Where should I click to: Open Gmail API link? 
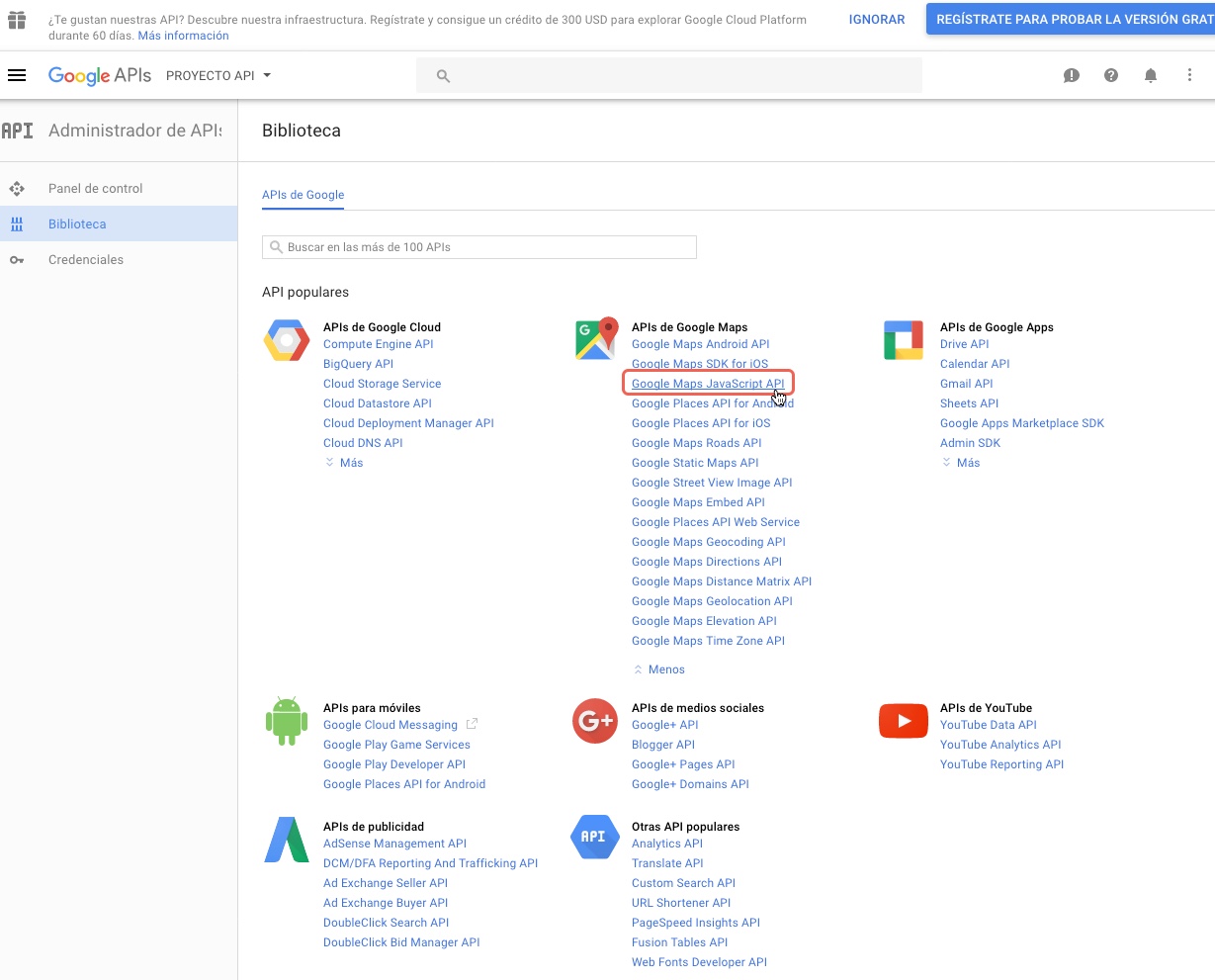(x=967, y=384)
